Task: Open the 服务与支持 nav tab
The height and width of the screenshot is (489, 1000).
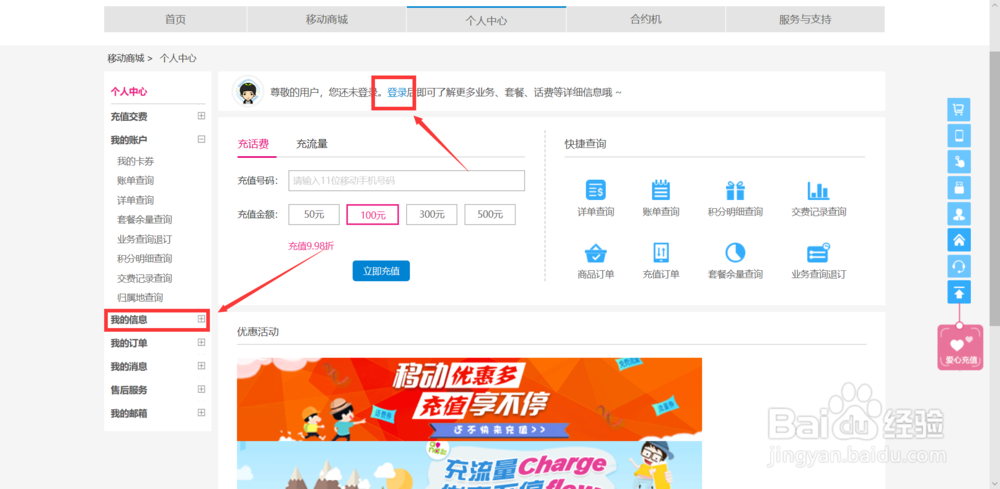Action: (x=805, y=19)
